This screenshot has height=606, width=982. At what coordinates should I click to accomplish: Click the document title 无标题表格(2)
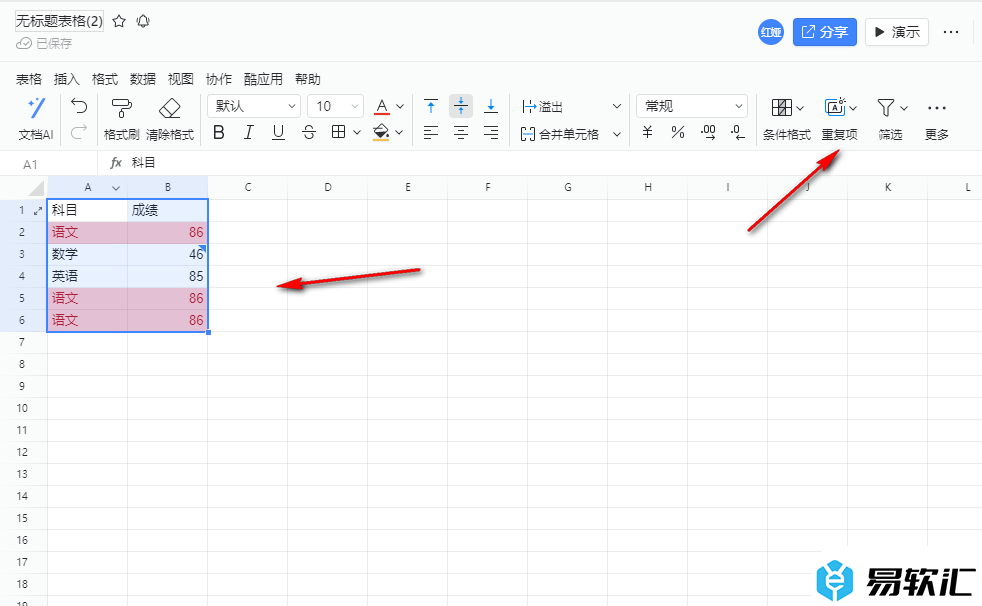pyautogui.click(x=59, y=21)
